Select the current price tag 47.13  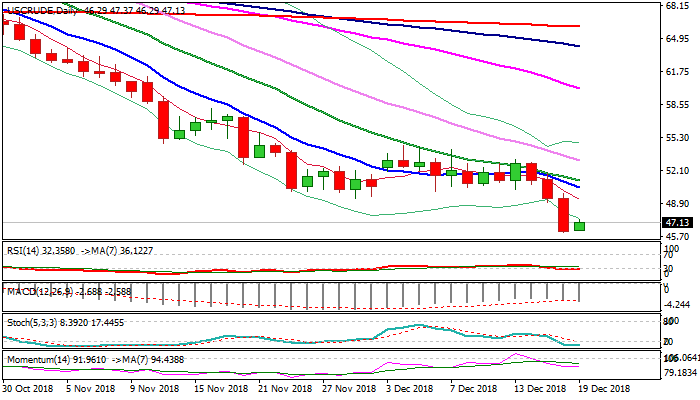point(678,222)
